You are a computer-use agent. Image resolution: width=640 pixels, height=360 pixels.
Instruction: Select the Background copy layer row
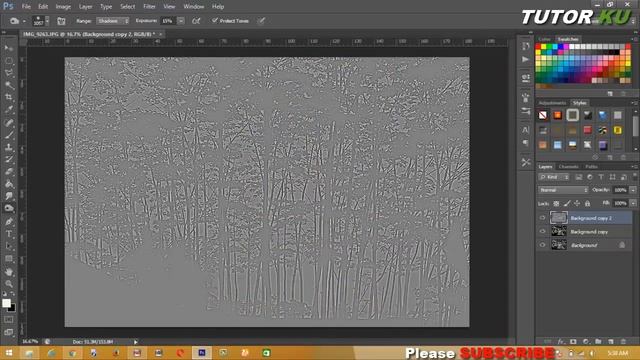click(584, 231)
